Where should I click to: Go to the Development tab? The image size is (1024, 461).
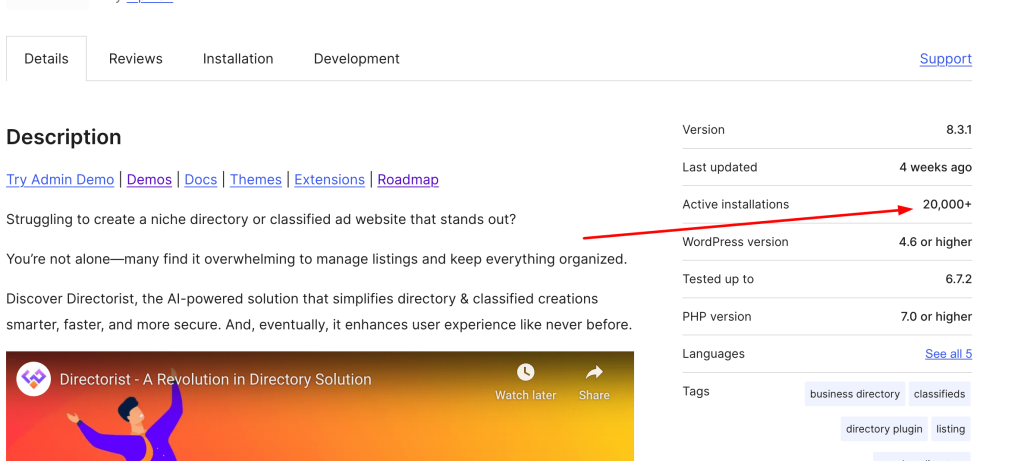pyautogui.click(x=357, y=59)
